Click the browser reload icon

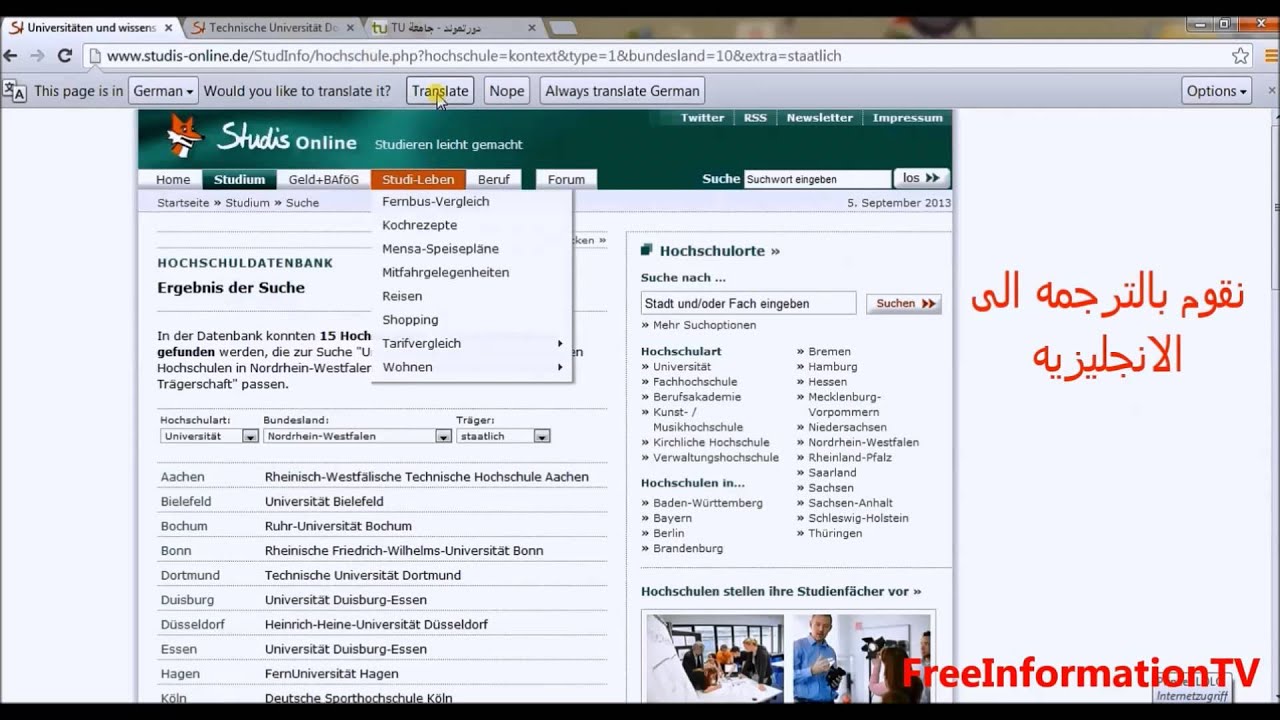65,56
